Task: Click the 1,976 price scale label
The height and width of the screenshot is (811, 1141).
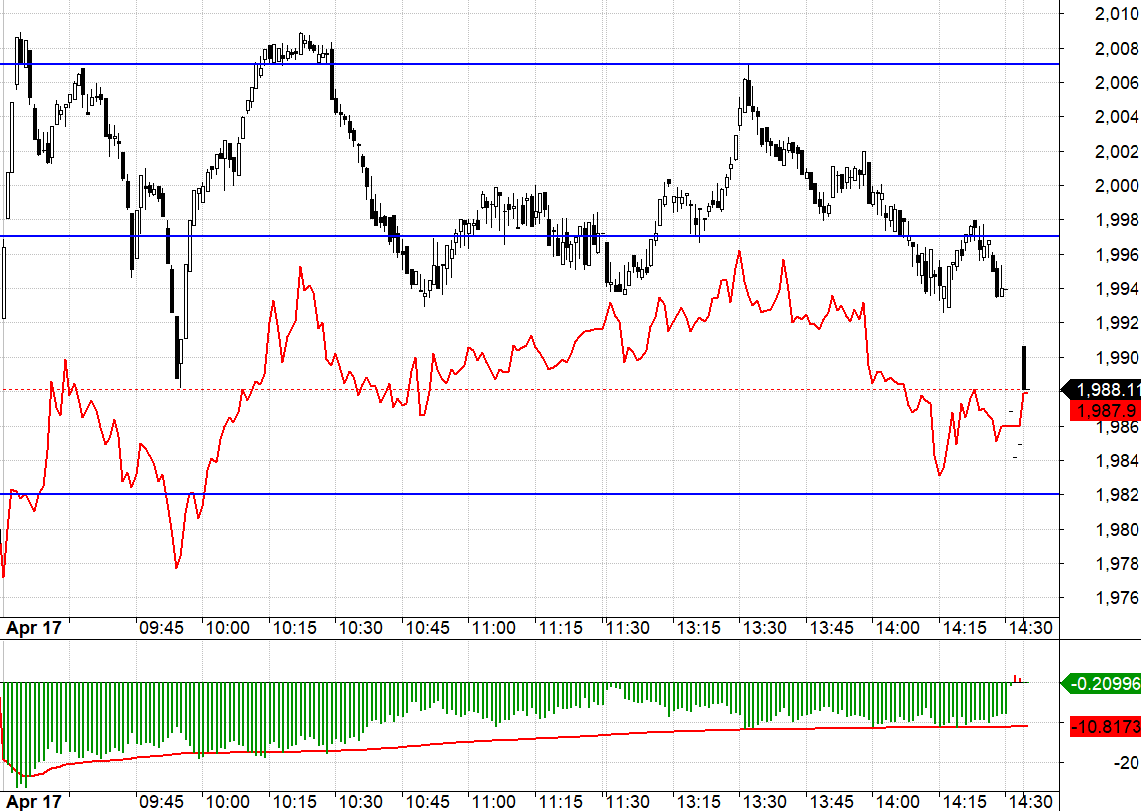Action: pyautogui.click(x=1118, y=598)
